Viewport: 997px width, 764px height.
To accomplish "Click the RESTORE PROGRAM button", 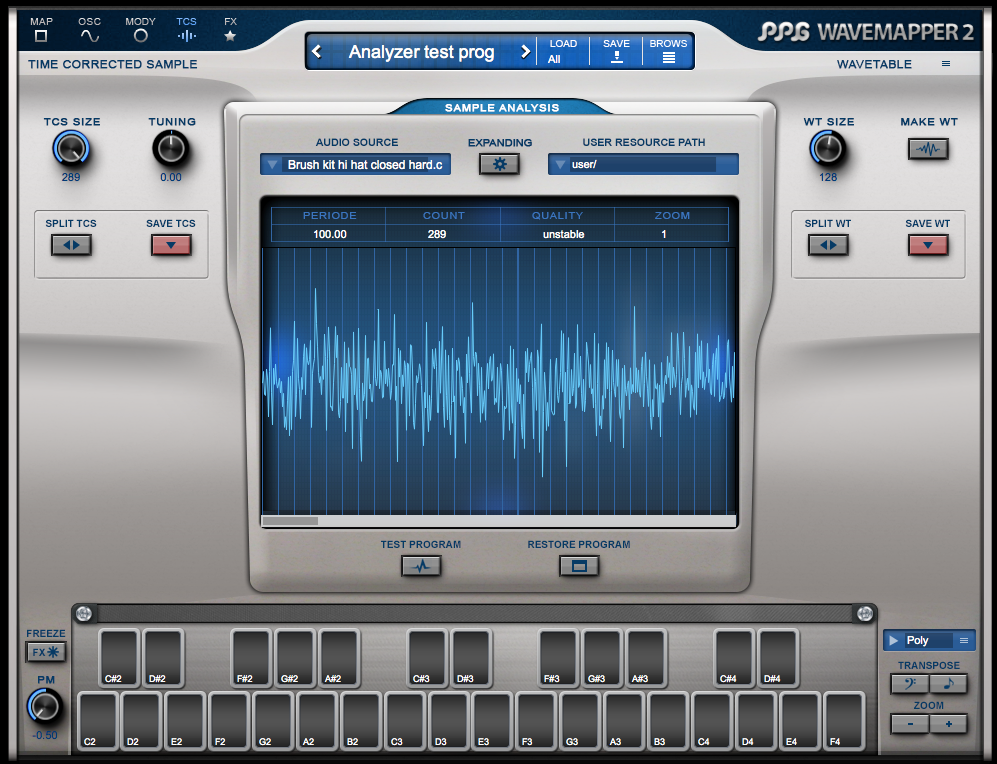I will coord(579,566).
